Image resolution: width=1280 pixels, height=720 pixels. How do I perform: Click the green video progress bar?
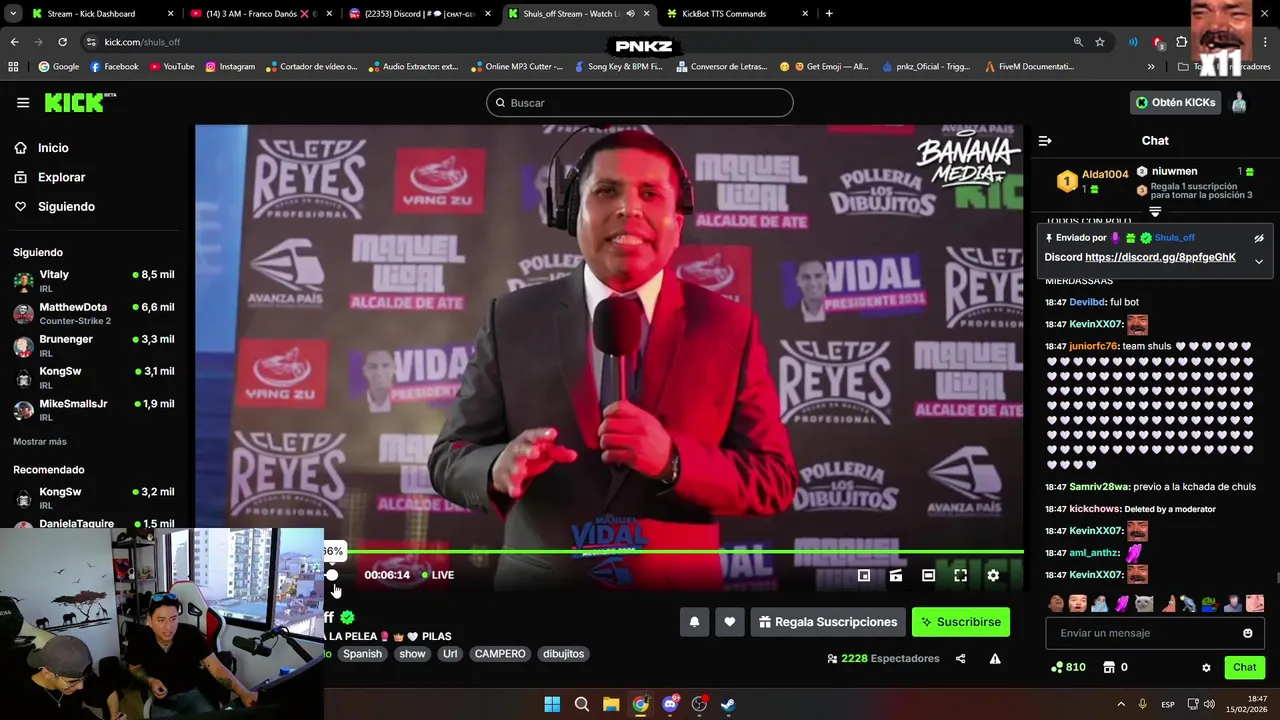tap(684, 551)
